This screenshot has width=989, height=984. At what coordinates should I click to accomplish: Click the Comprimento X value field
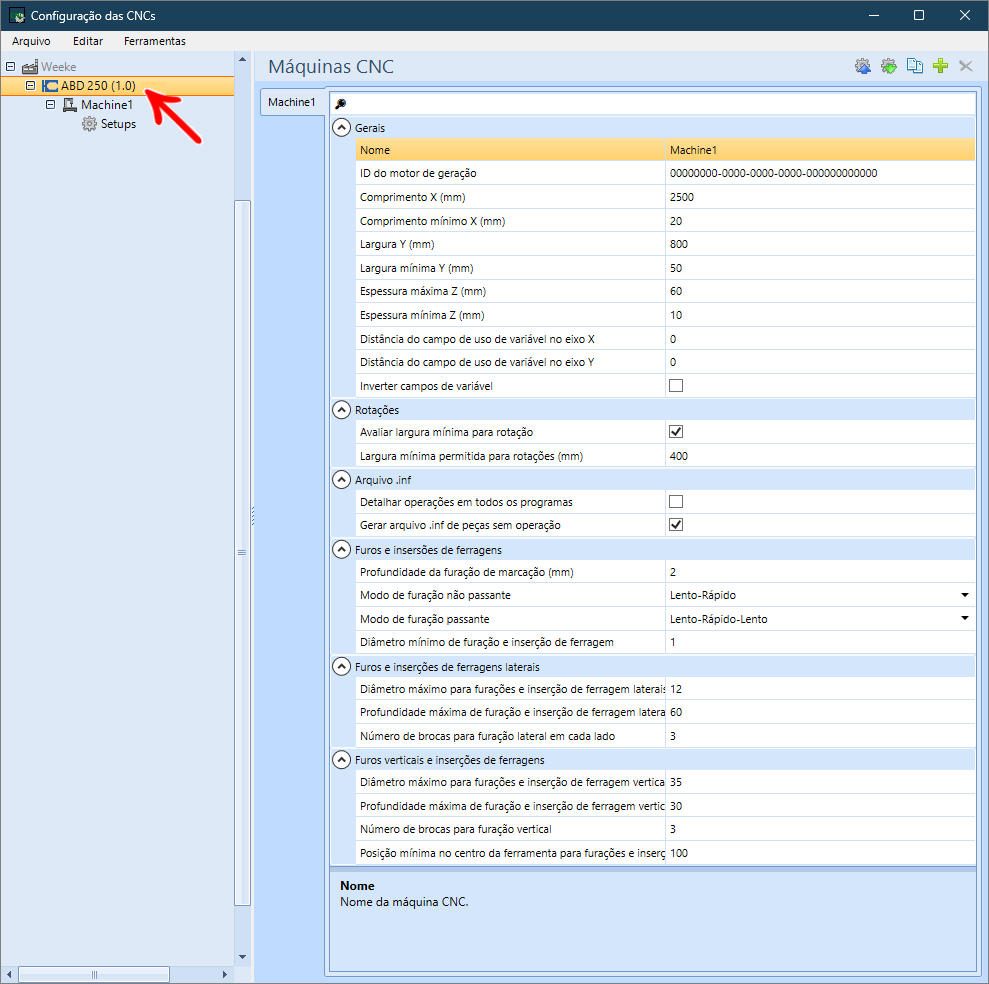pos(820,197)
